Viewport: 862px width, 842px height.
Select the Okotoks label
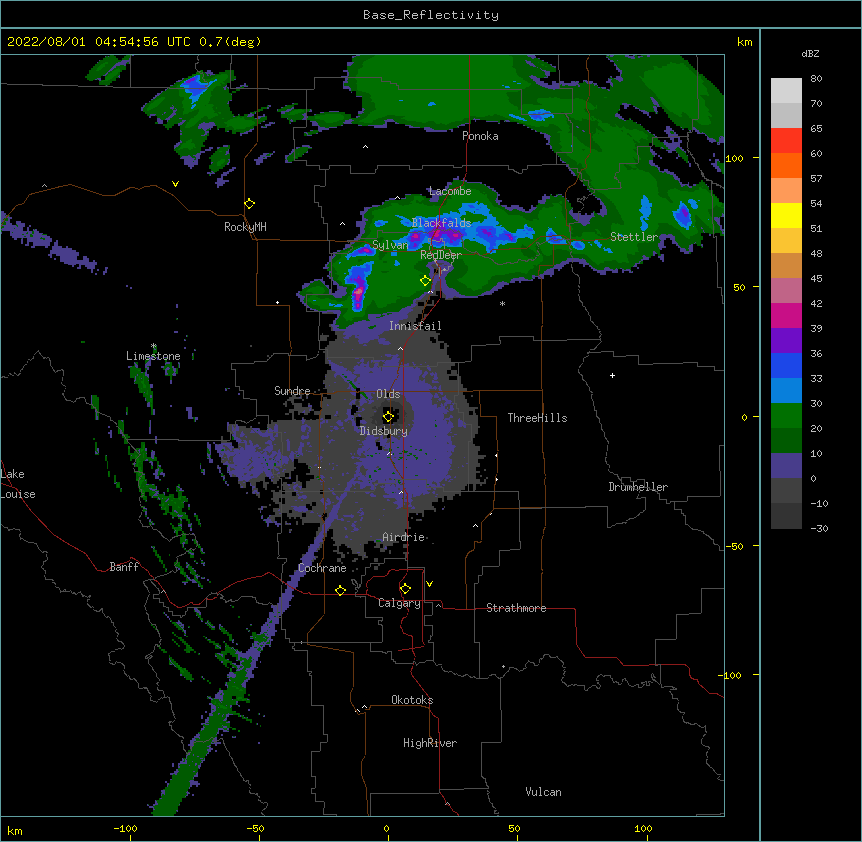point(412,700)
